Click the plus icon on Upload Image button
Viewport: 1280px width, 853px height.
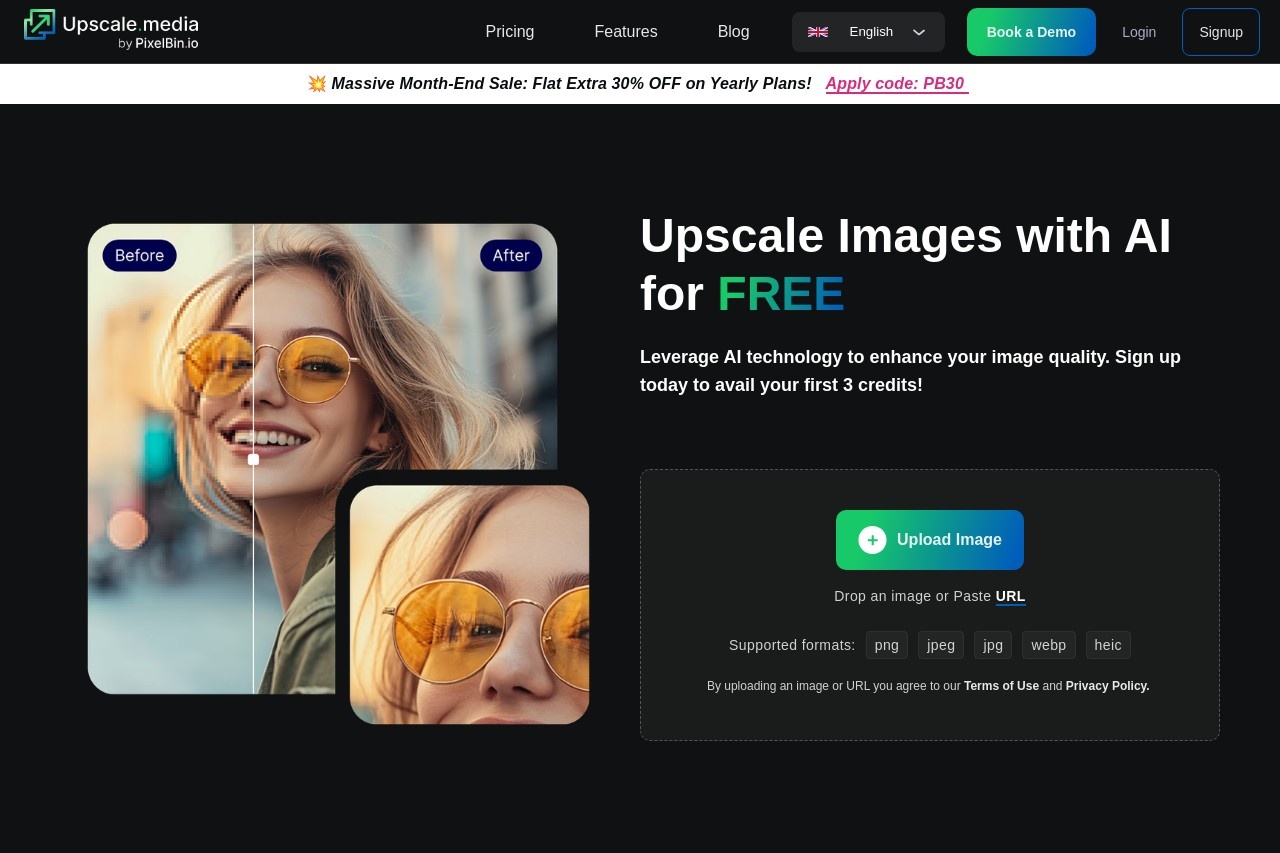pyautogui.click(x=872, y=539)
